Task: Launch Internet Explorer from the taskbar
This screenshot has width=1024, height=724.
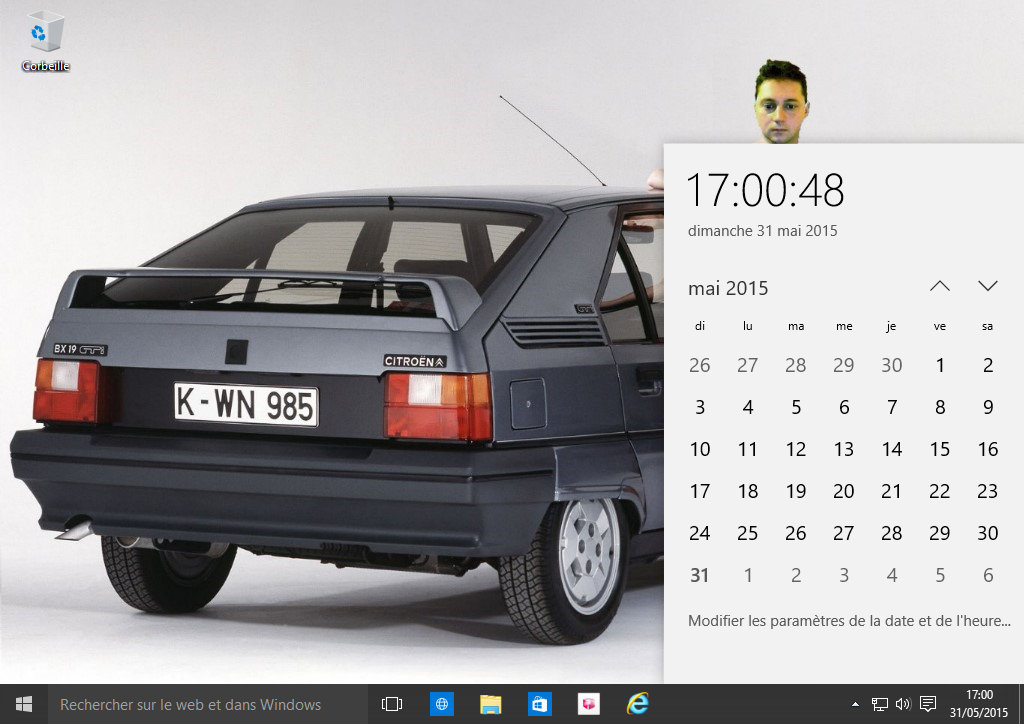Action: [637, 704]
